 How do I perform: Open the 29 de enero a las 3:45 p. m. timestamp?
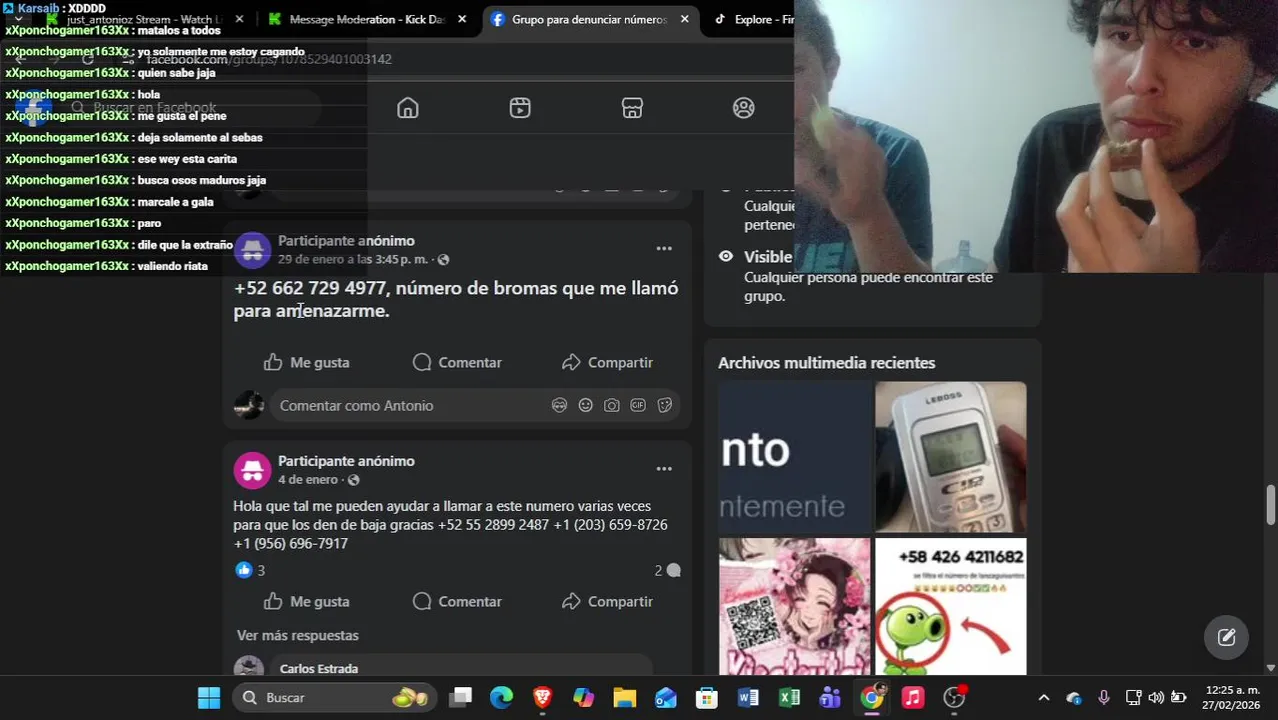click(353, 259)
